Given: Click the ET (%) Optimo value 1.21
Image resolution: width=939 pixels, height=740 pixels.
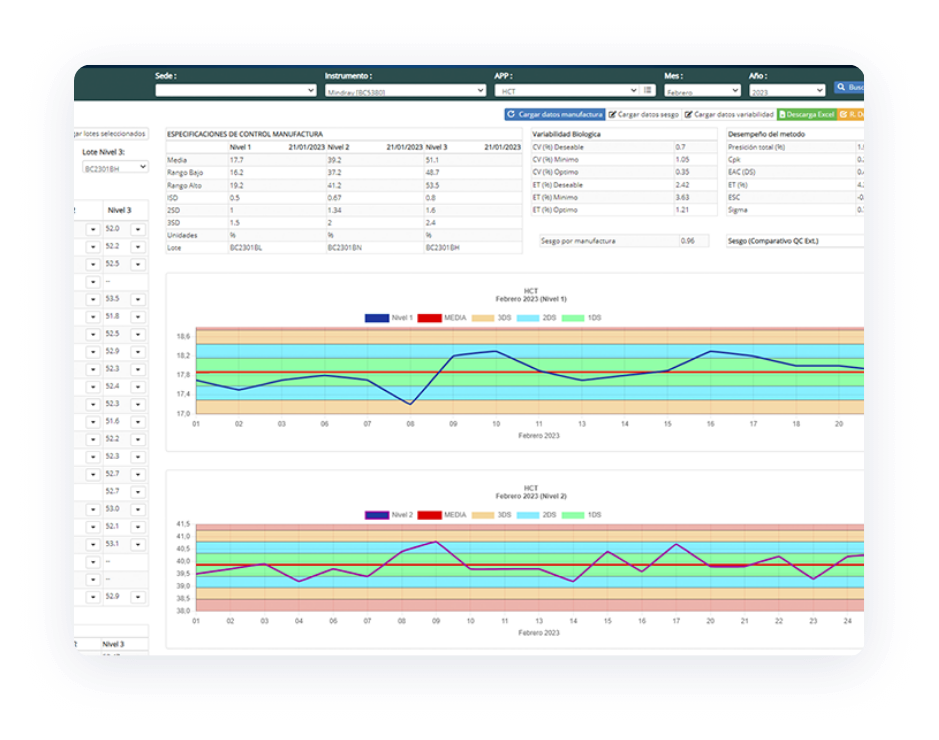Looking at the screenshot, I should 682,210.
